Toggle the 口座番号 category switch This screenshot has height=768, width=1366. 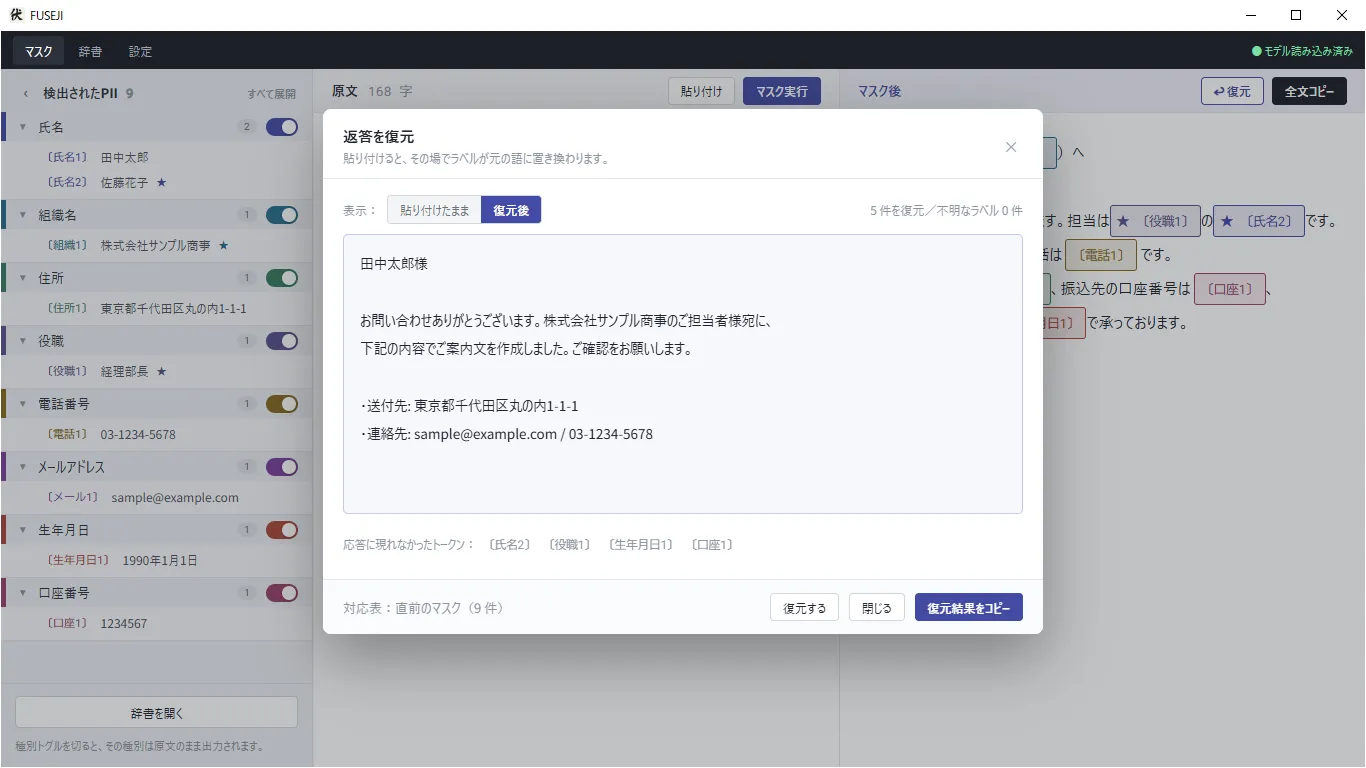[x=282, y=593]
